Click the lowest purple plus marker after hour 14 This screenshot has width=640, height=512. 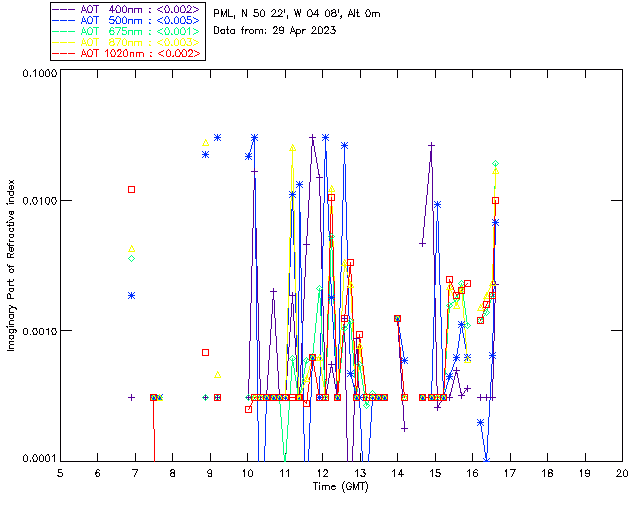click(404, 429)
